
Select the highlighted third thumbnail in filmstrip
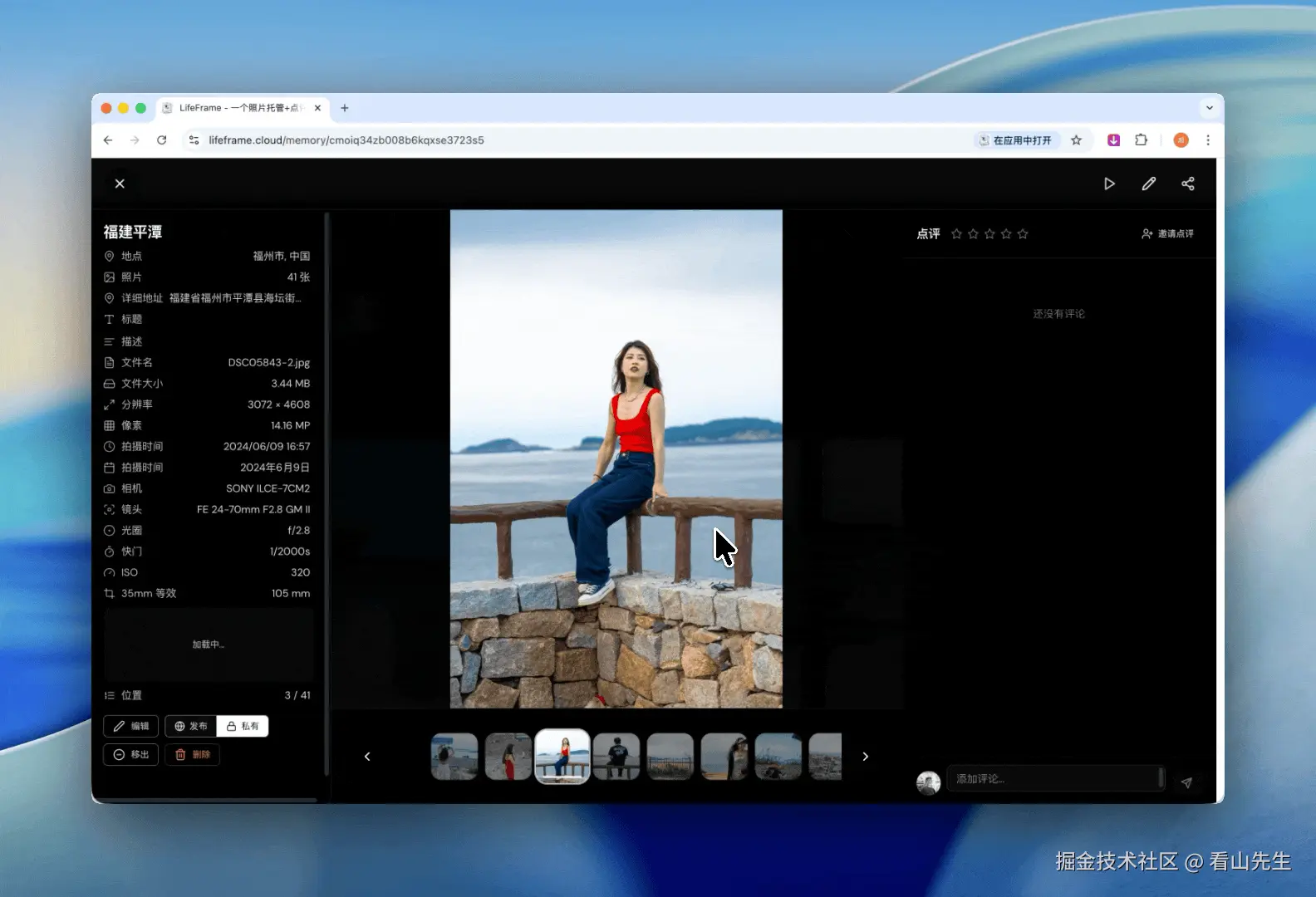tap(562, 757)
